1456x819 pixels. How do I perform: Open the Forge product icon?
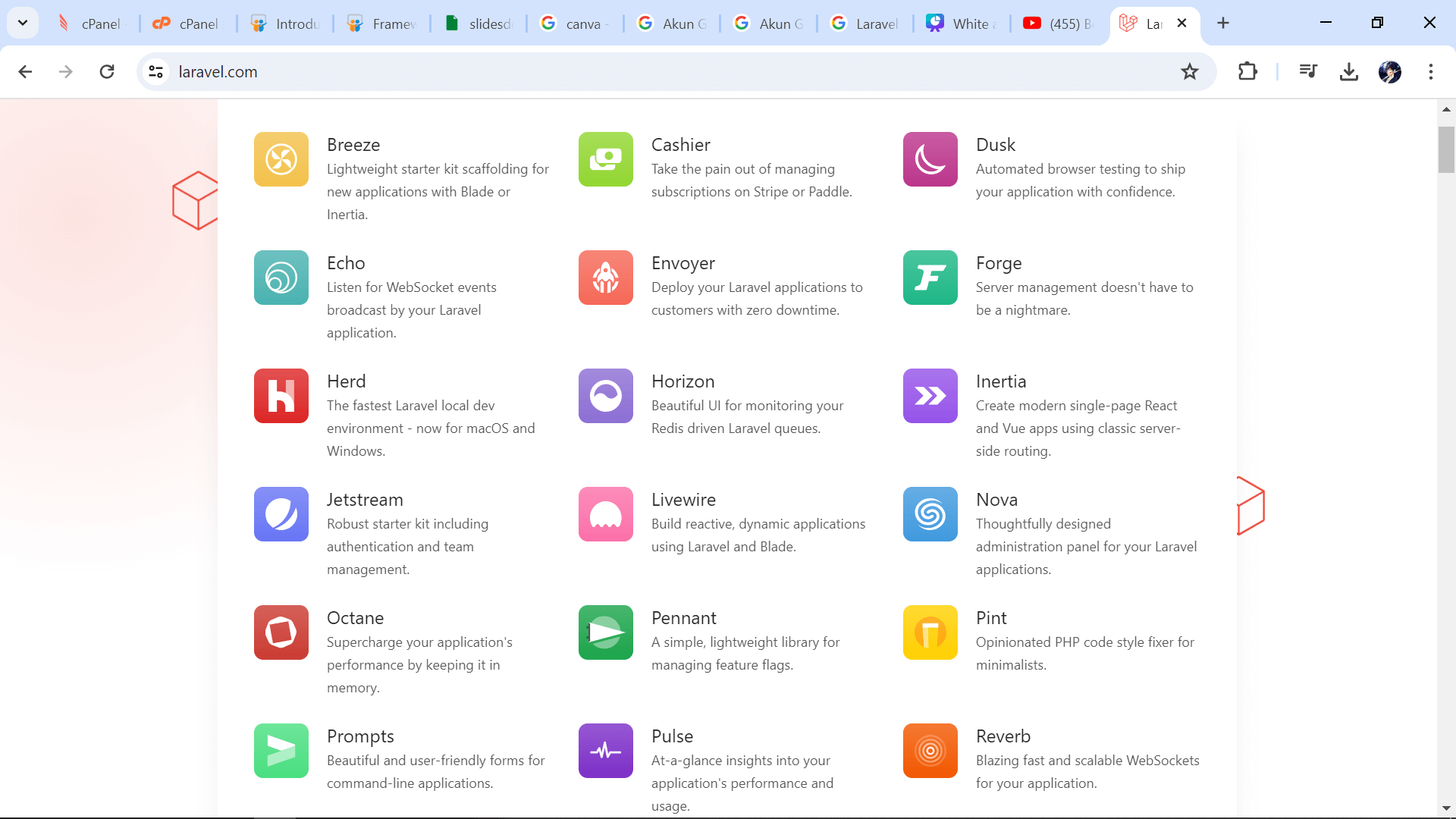pos(930,278)
